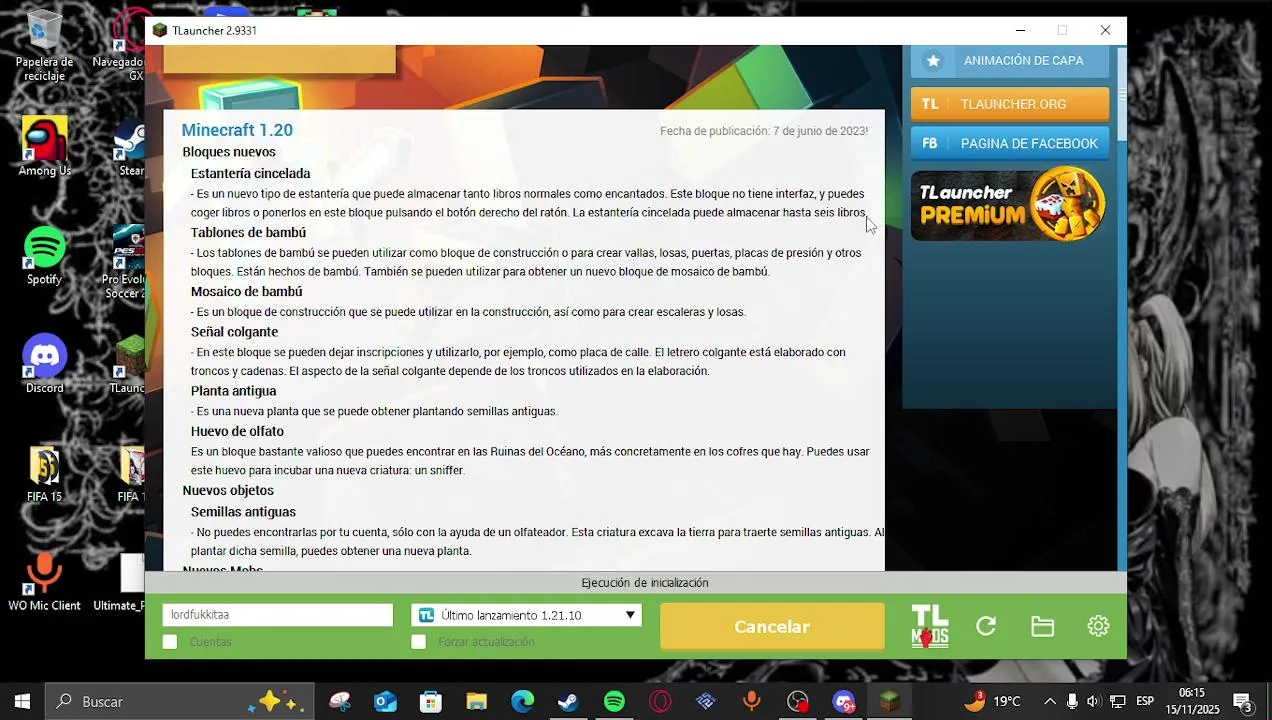
Task: Open TLauncher Premium banner
Action: pos(1010,204)
